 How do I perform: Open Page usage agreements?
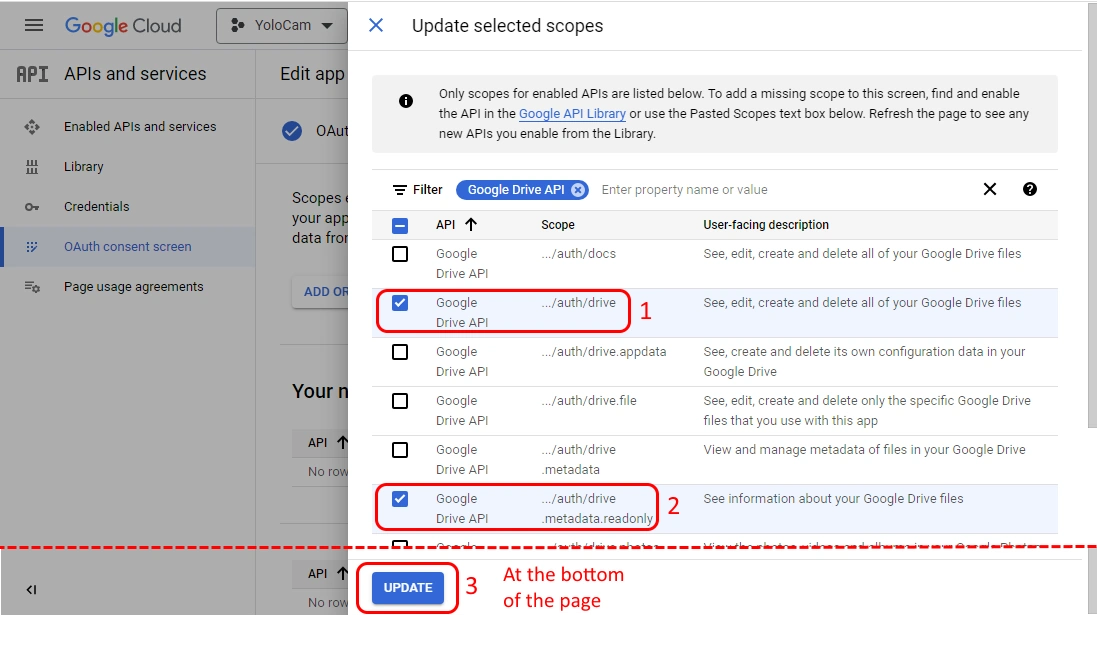[134, 287]
